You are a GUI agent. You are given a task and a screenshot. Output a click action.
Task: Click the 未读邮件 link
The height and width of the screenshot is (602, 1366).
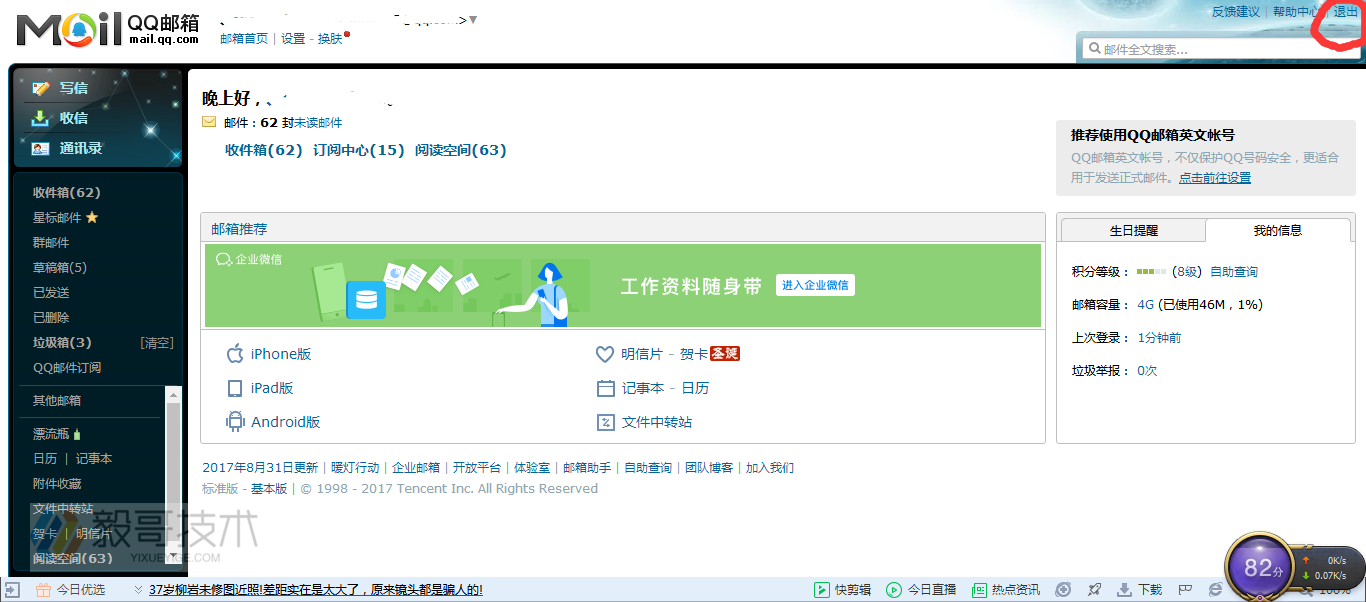coord(318,122)
